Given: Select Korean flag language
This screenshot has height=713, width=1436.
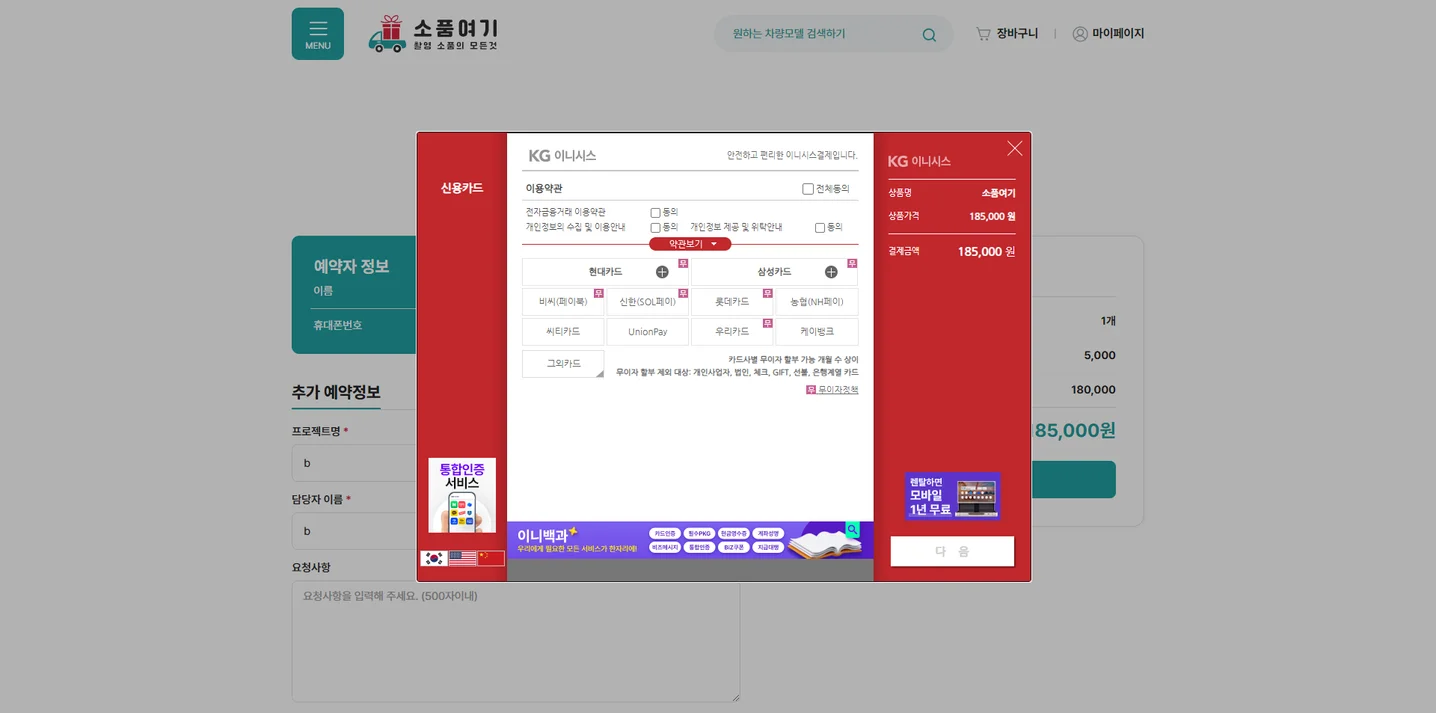Looking at the screenshot, I should pyautogui.click(x=433, y=558).
